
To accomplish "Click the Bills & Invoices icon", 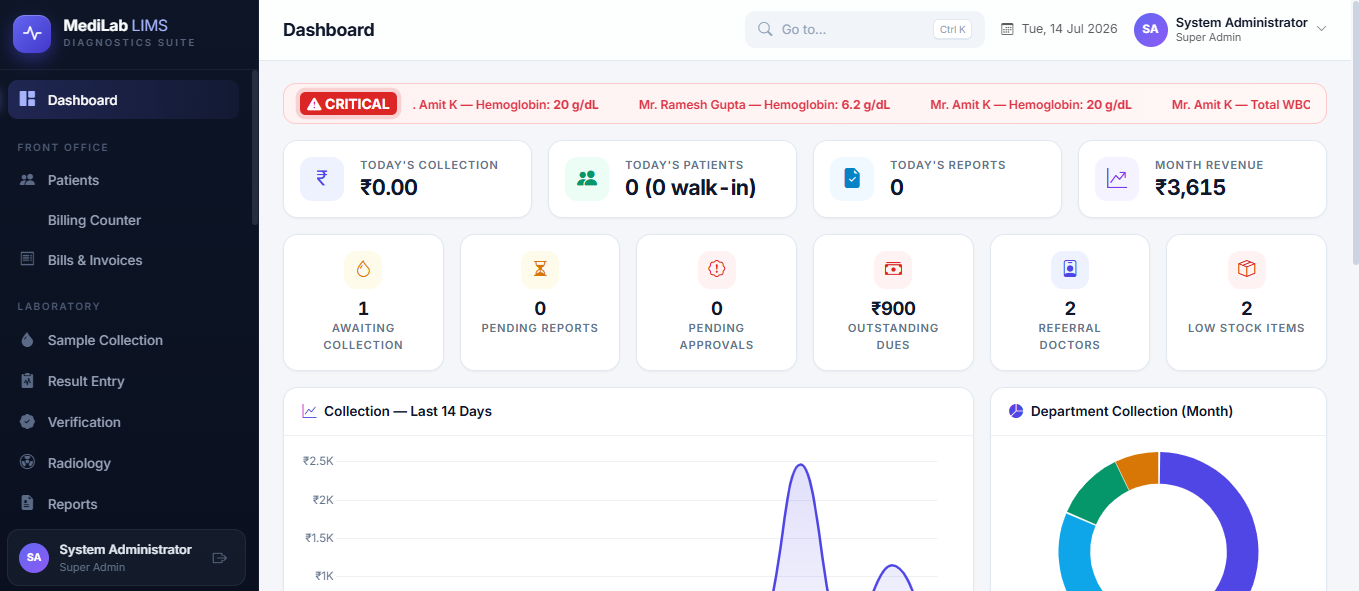I will [28, 259].
